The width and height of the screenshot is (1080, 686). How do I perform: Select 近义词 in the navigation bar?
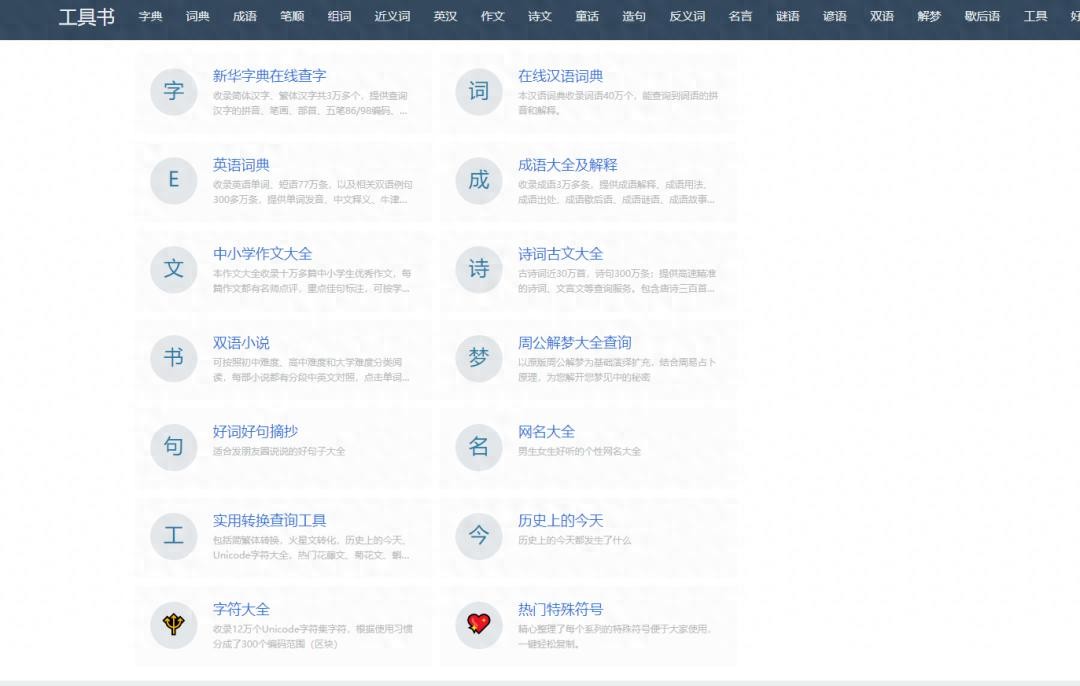point(392,17)
